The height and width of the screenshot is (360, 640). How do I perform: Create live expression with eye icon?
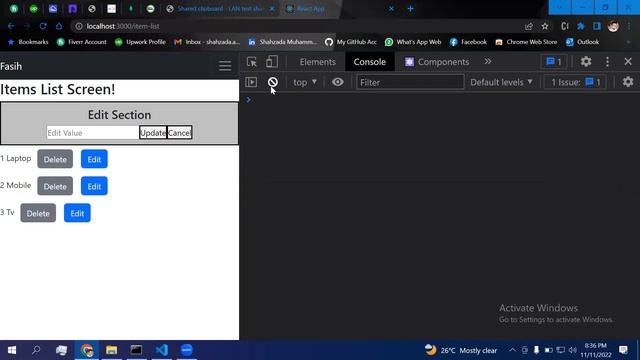(x=338, y=82)
